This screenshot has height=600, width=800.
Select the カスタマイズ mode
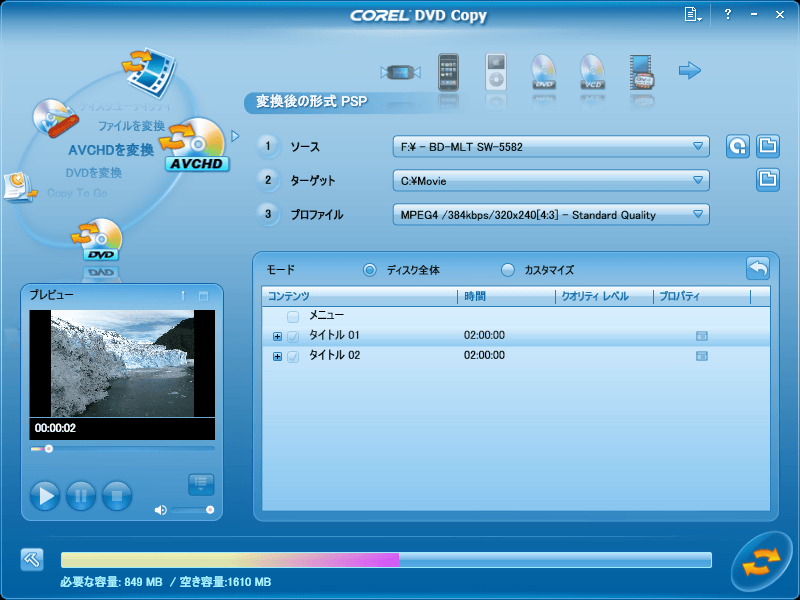[508, 270]
